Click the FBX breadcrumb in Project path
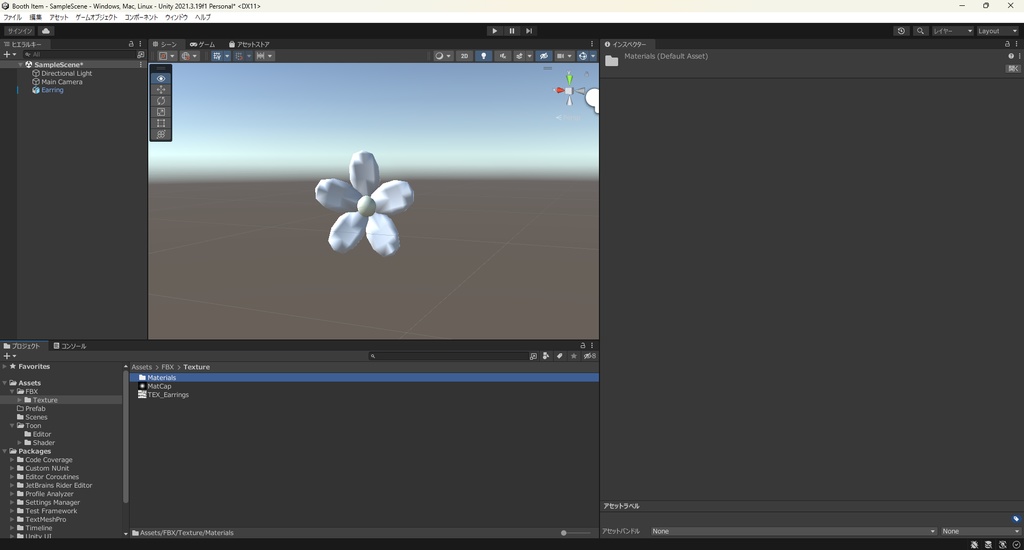 [x=168, y=367]
